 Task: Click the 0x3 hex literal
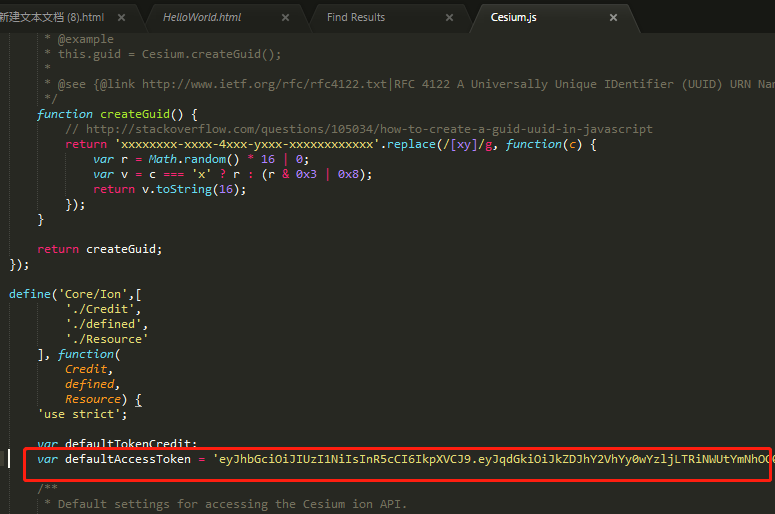(306, 174)
